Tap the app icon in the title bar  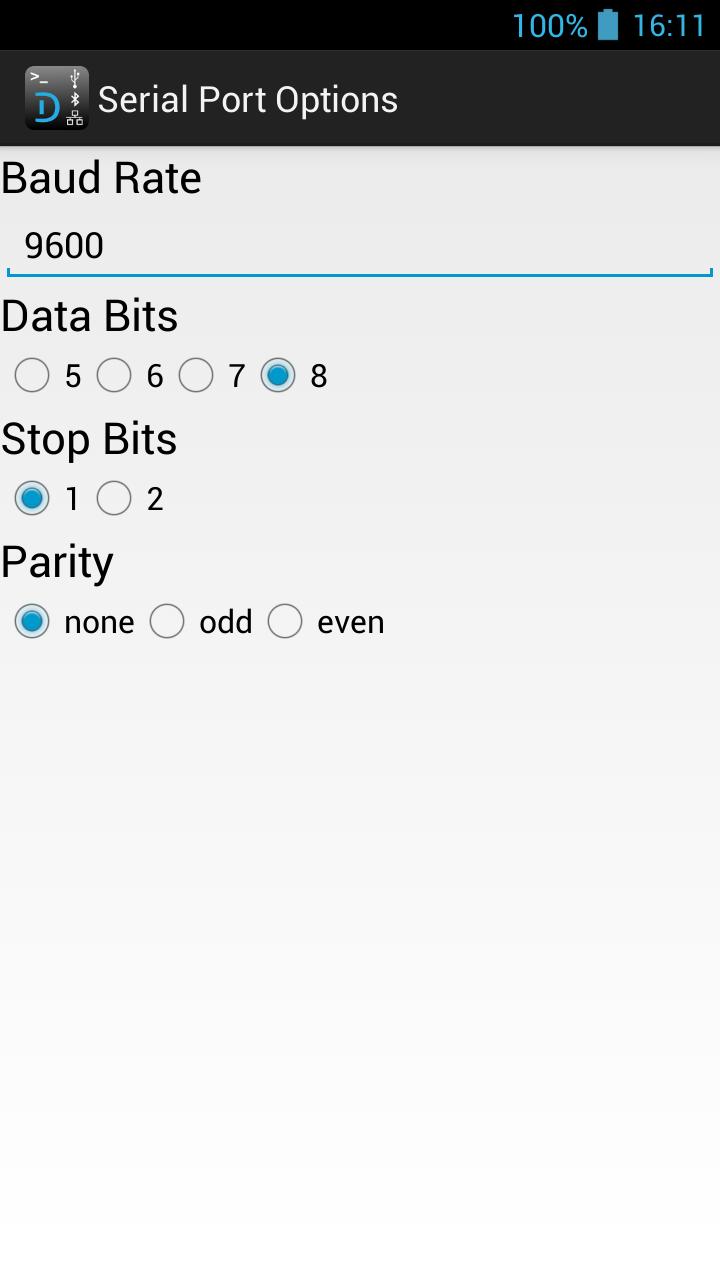click(57, 98)
